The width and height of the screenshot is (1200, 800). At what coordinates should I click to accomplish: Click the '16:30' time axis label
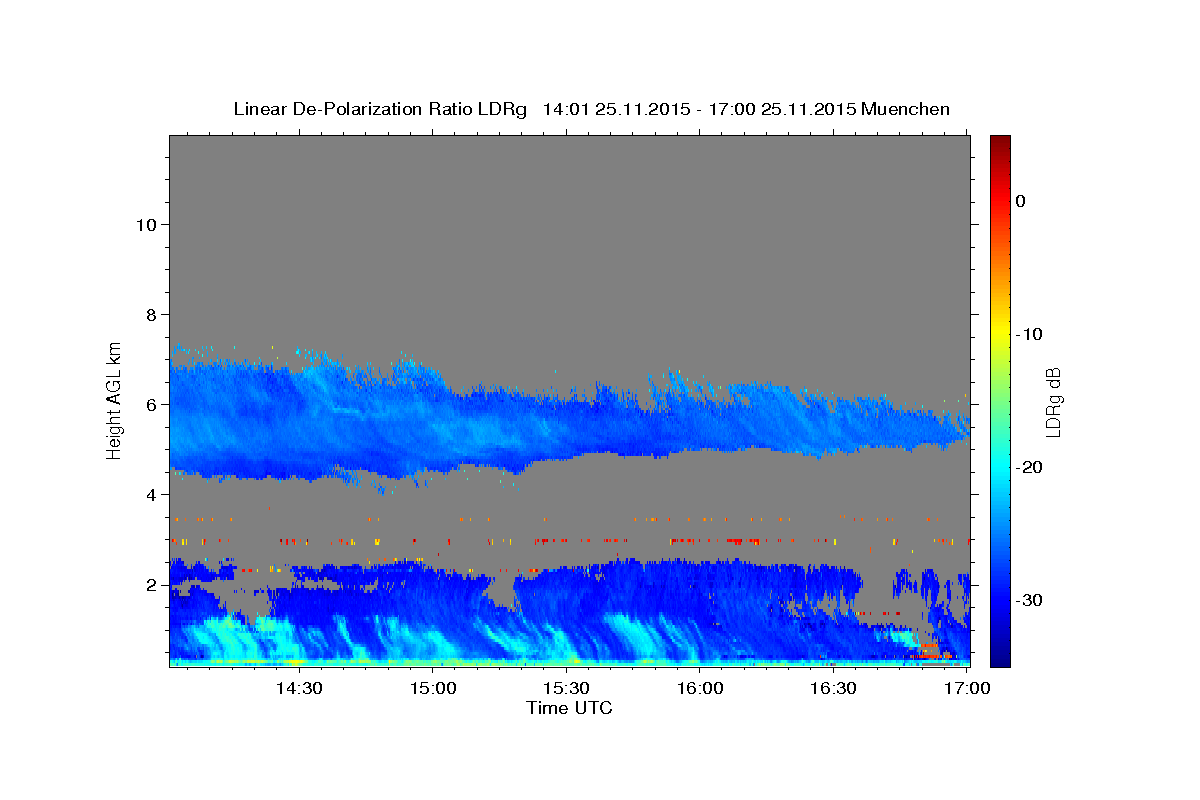[x=834, y=688]
